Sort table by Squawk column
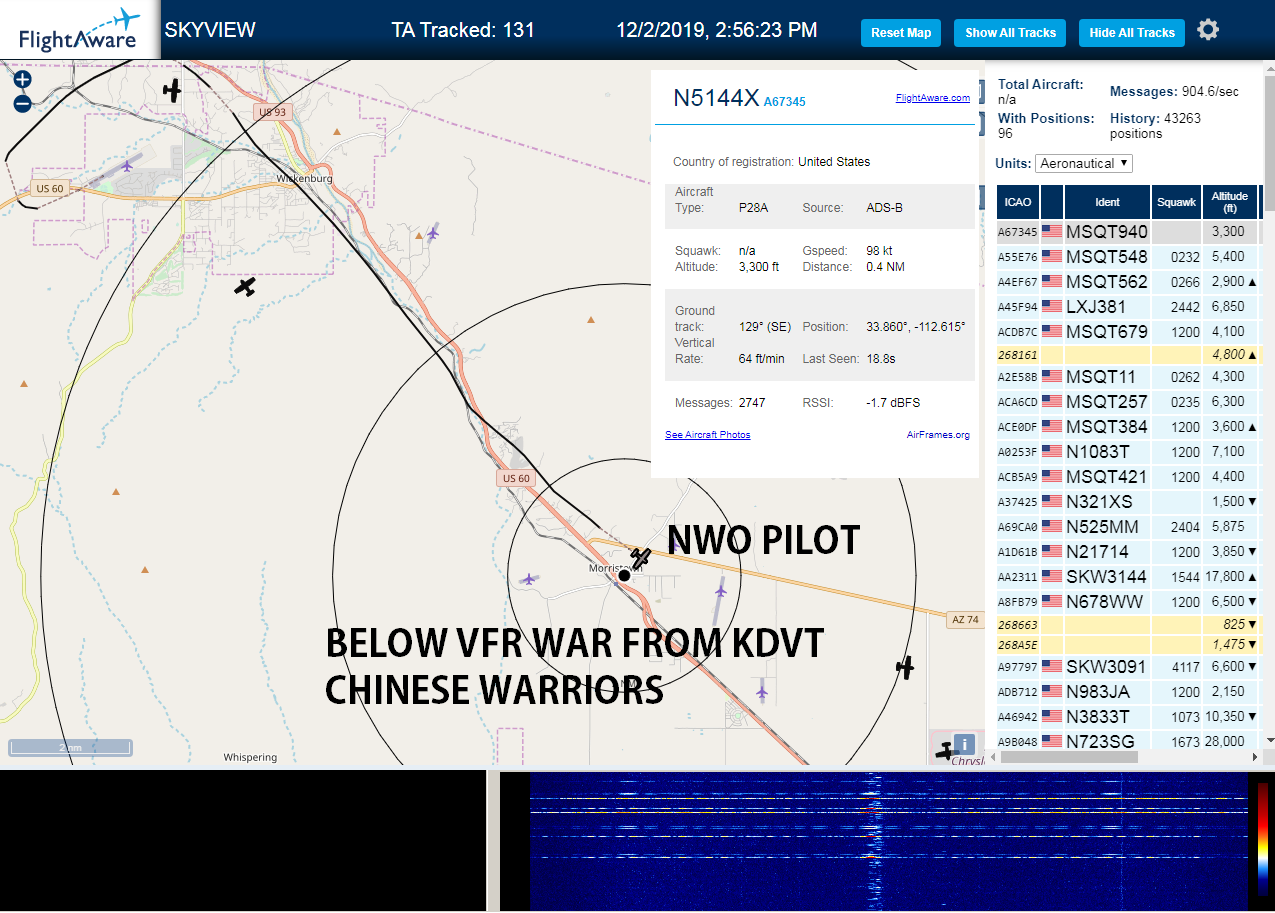The width and height of the screenshot is (1275, 913). pyautogui.click(x=1176, y=202)
